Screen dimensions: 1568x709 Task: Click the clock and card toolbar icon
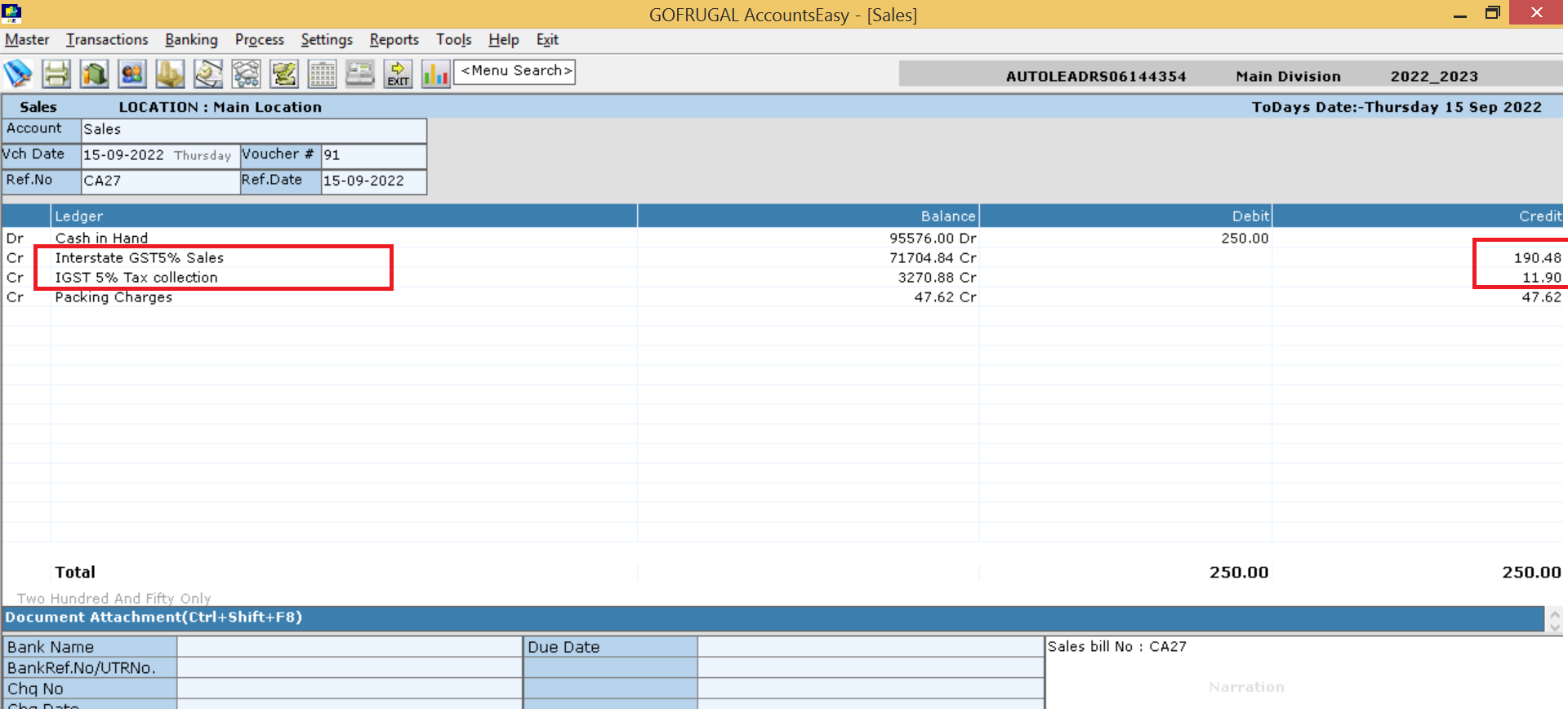(208, 74)
